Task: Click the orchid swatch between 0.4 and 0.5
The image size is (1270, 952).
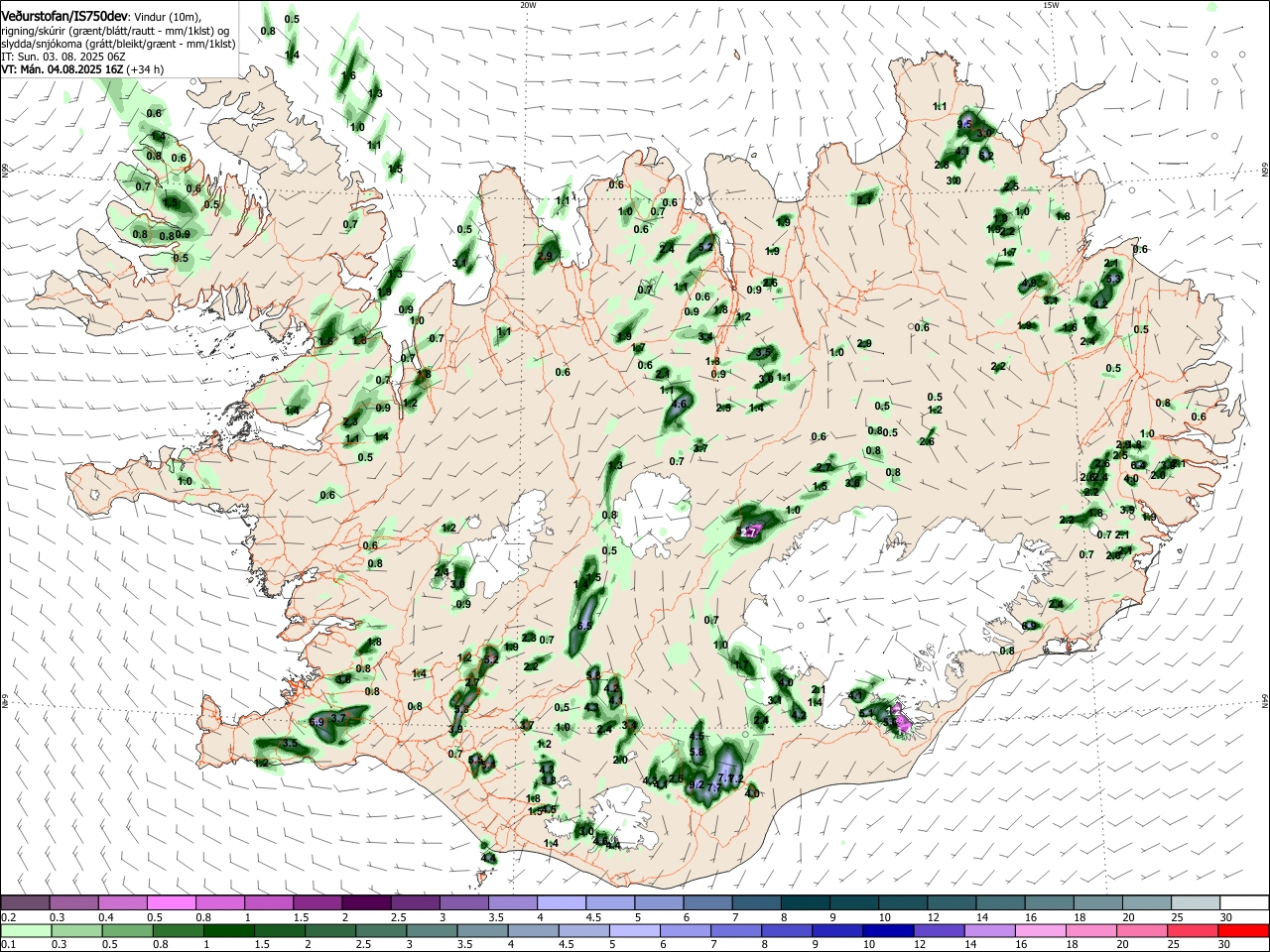Action: 124,902
